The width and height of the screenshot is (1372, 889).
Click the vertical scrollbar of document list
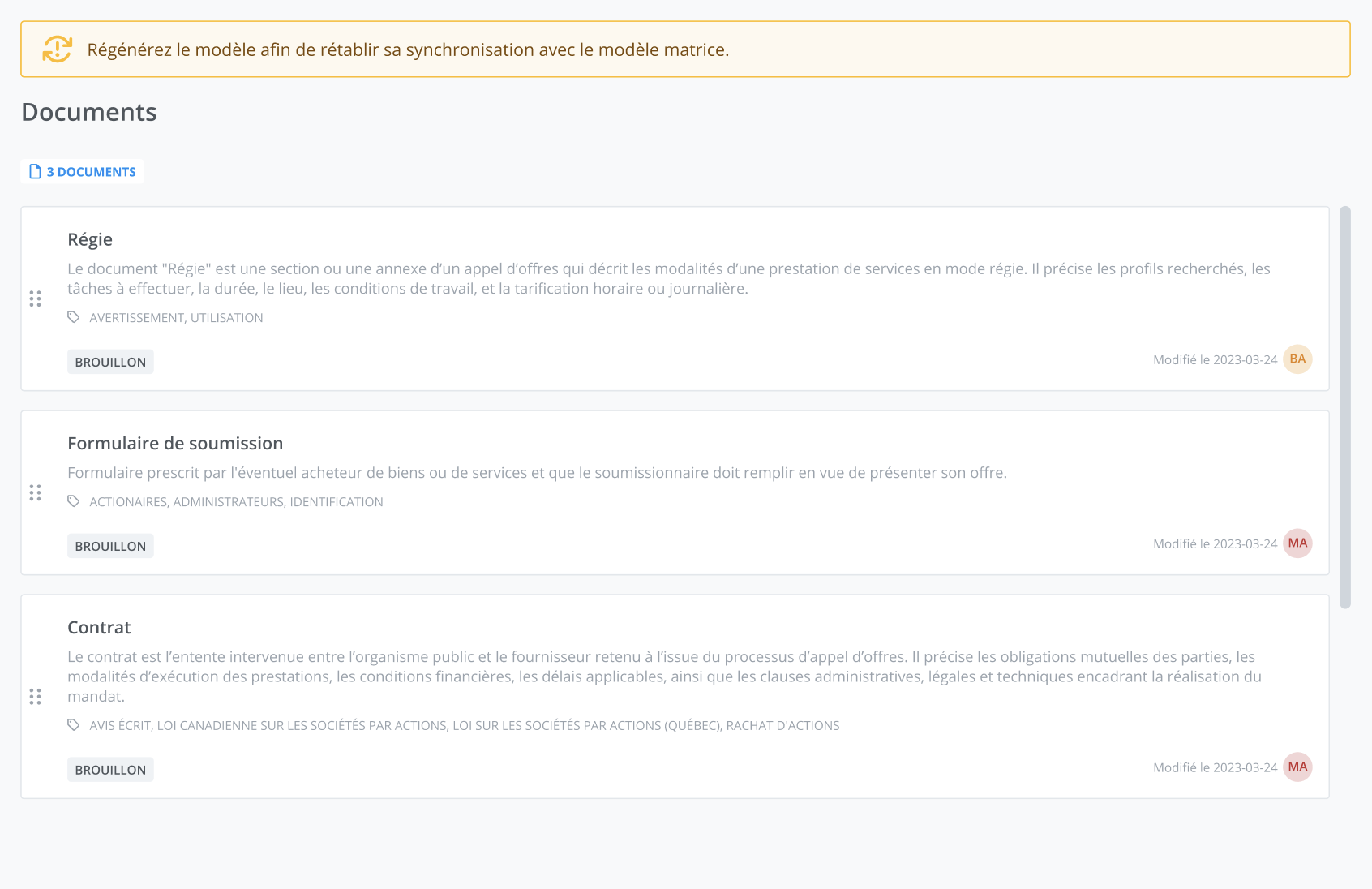point(1345,407)
